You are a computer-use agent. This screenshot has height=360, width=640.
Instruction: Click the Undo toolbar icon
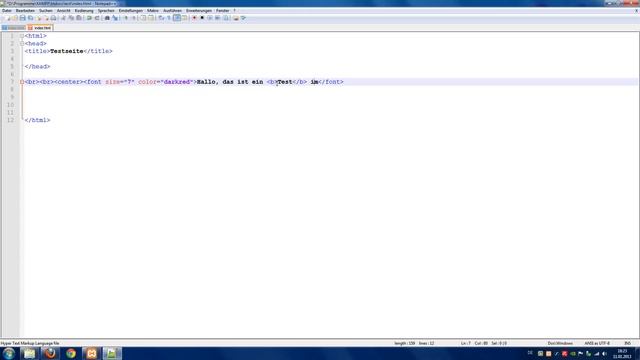[89, 18]
